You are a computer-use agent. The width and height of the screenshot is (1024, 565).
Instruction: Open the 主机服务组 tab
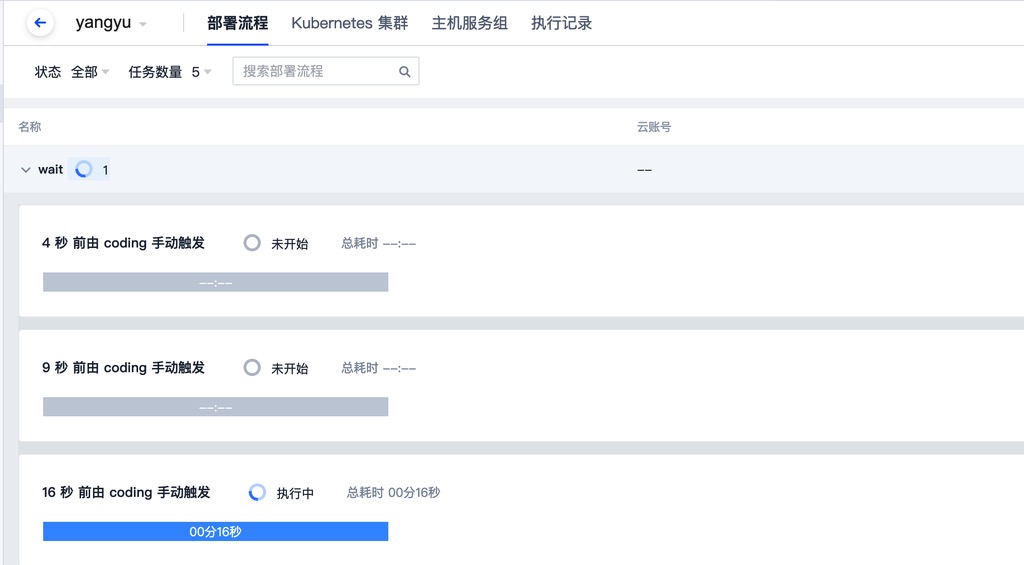[x=469, y=23]
